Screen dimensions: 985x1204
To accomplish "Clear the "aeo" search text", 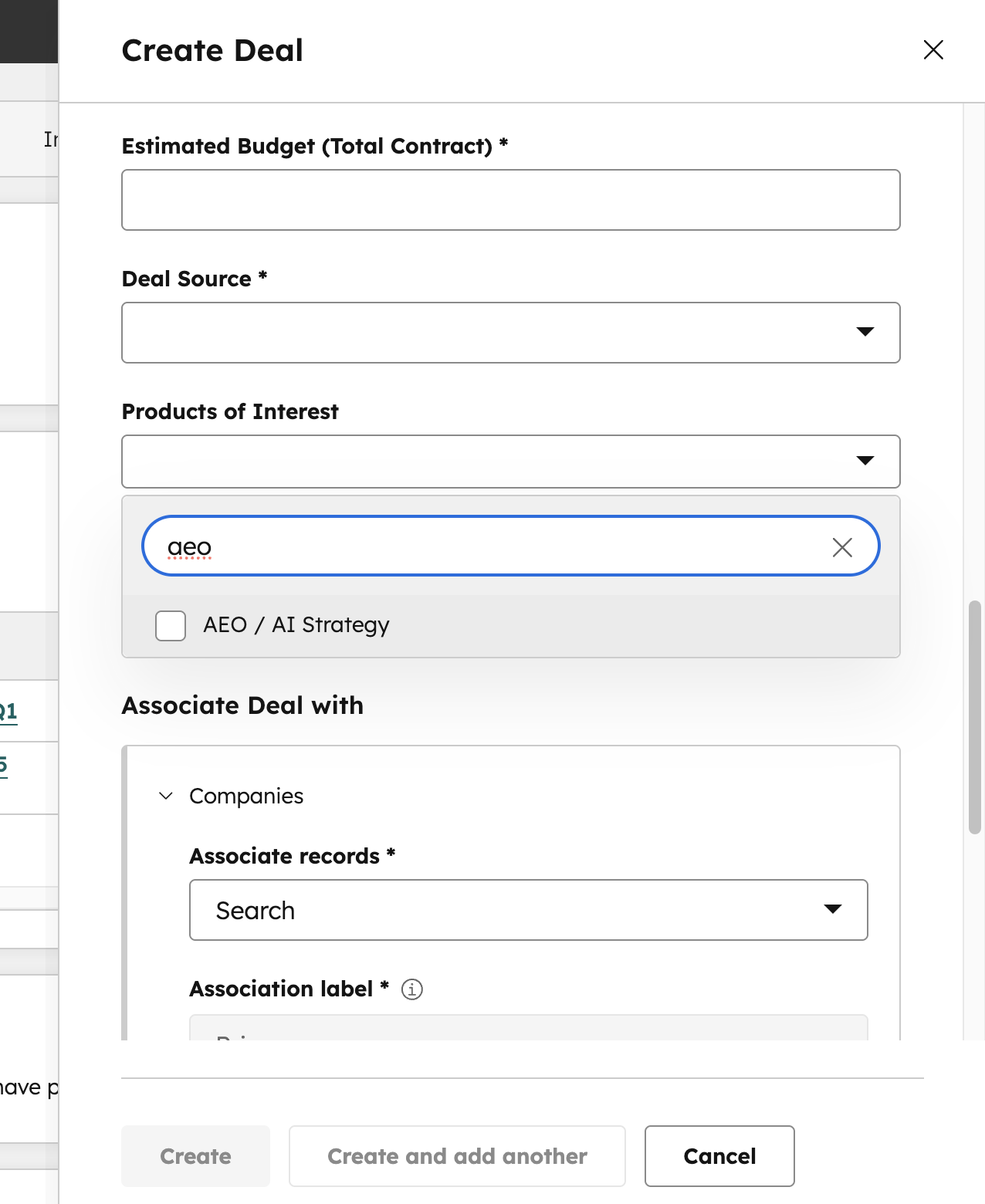I will [842, 547].
